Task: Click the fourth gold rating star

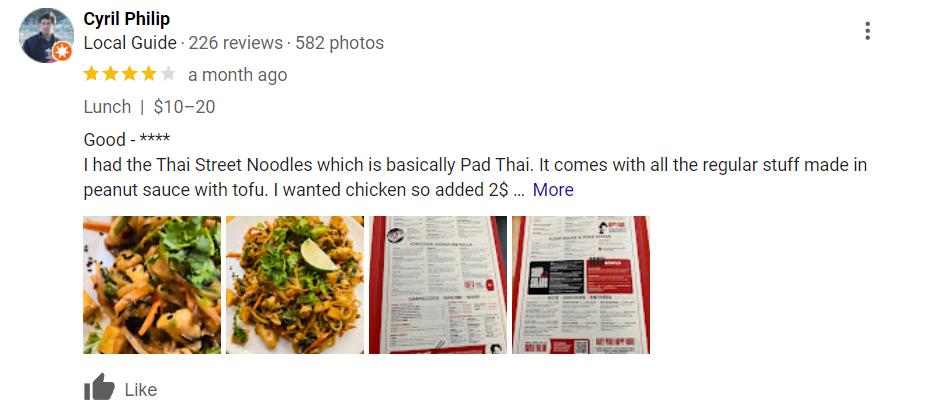Action: (x=149, y=74)
